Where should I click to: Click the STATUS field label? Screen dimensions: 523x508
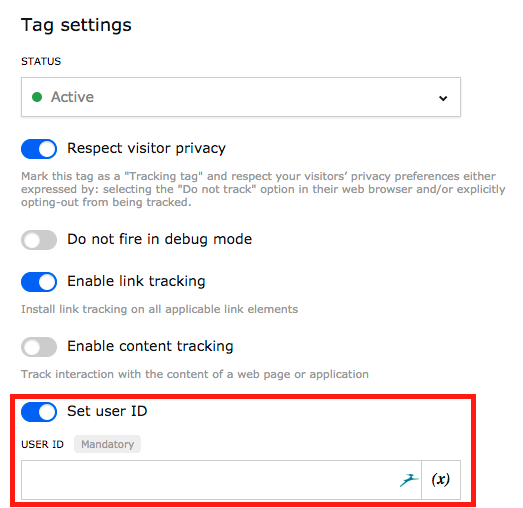[x=41, y=61]
